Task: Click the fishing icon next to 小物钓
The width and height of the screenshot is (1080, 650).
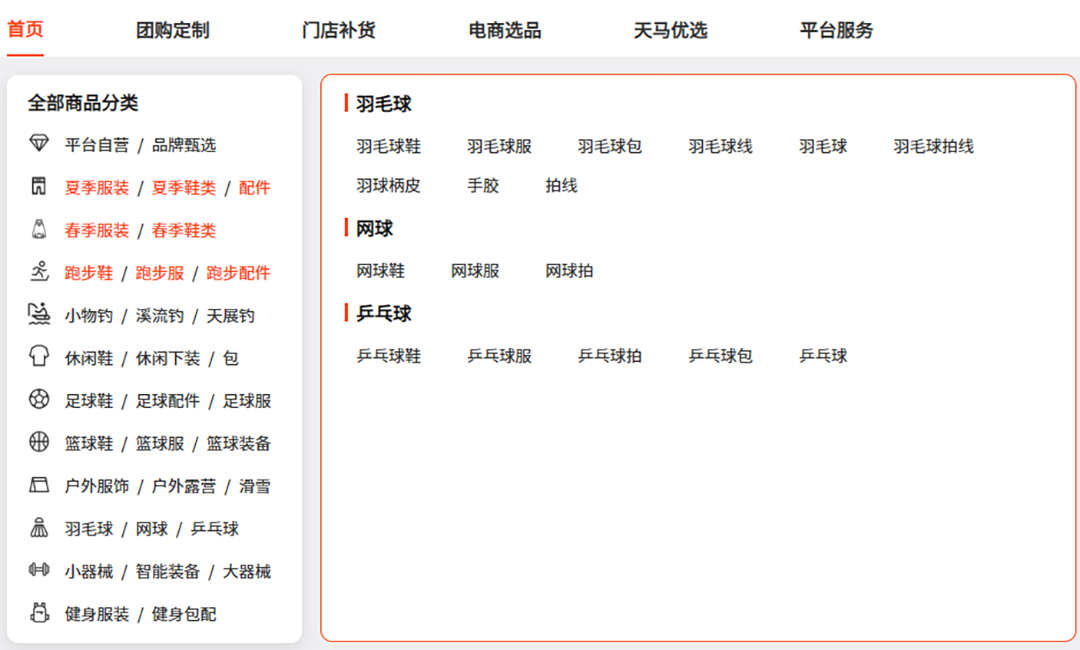Action: point(39,314)
